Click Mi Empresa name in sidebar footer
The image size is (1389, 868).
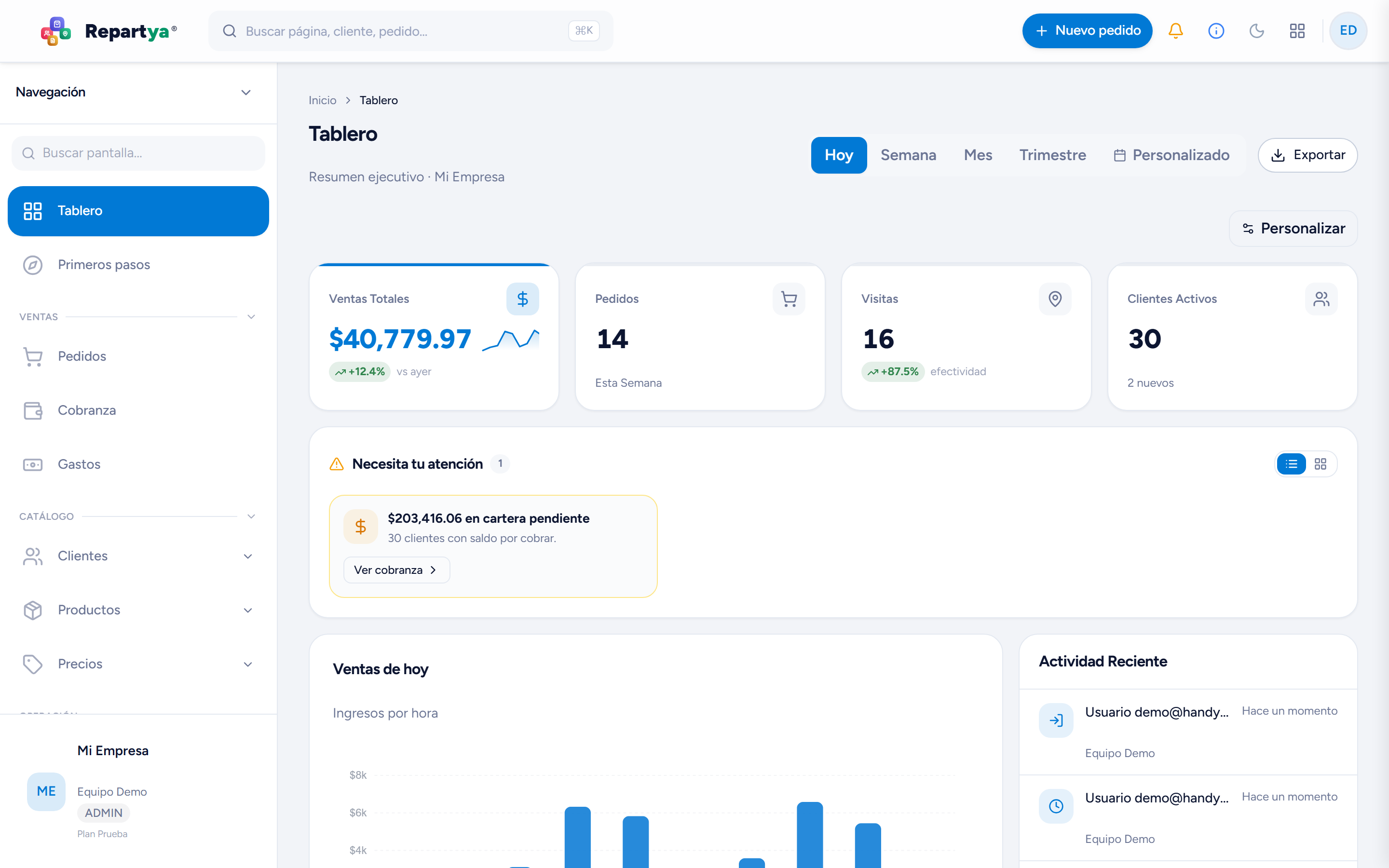113,751
